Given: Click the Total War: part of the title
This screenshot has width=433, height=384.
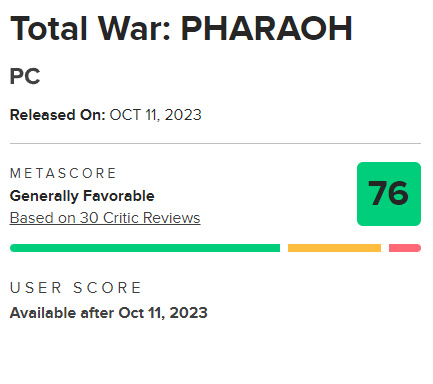Looking at the screenshot, I should click(91, 29).
